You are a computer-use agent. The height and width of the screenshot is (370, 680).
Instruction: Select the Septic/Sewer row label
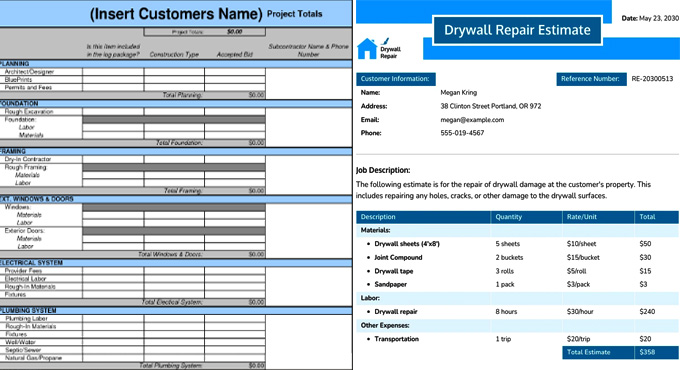23,350
